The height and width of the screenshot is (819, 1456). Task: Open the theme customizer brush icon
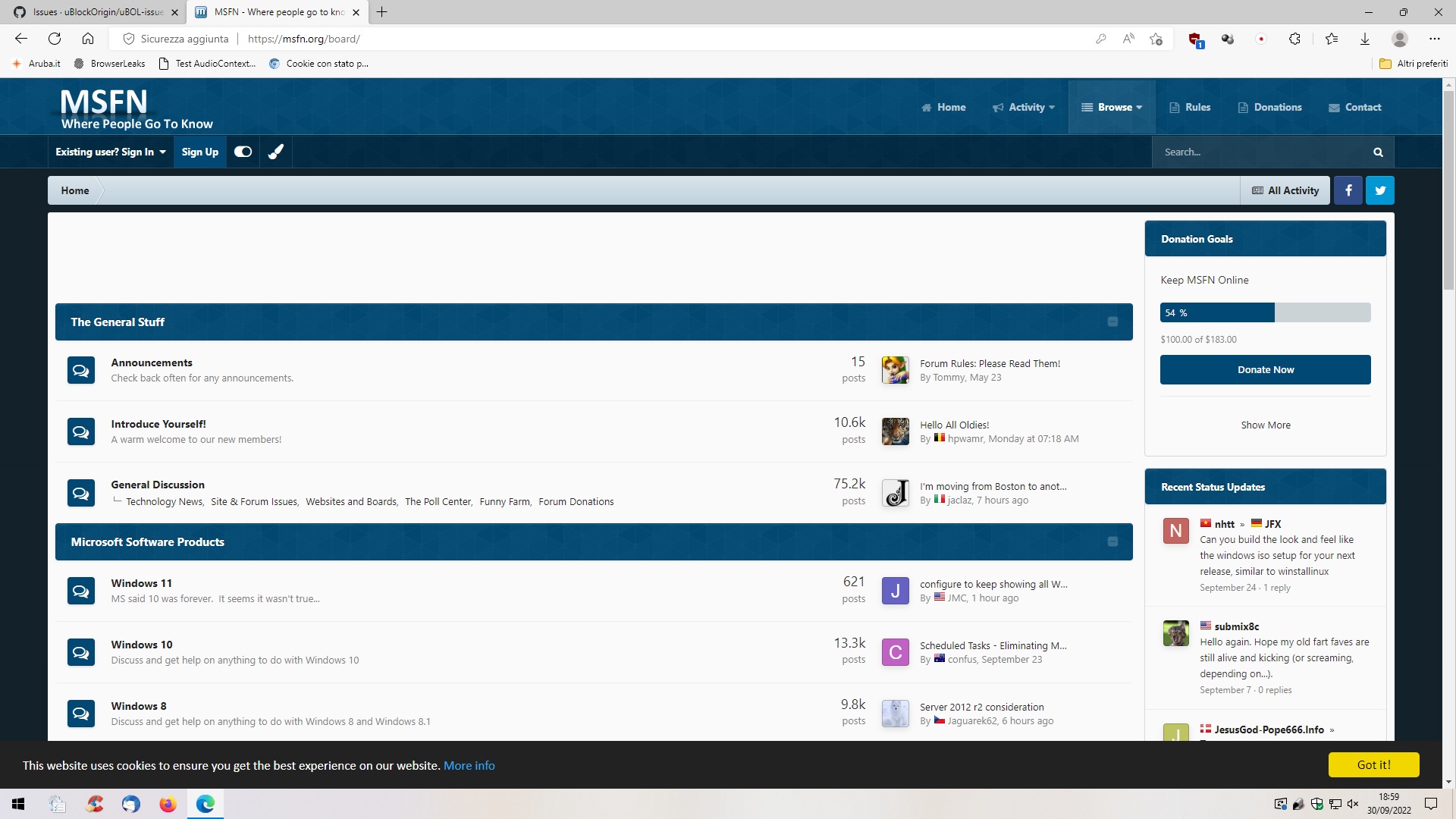tap(276, 152)
